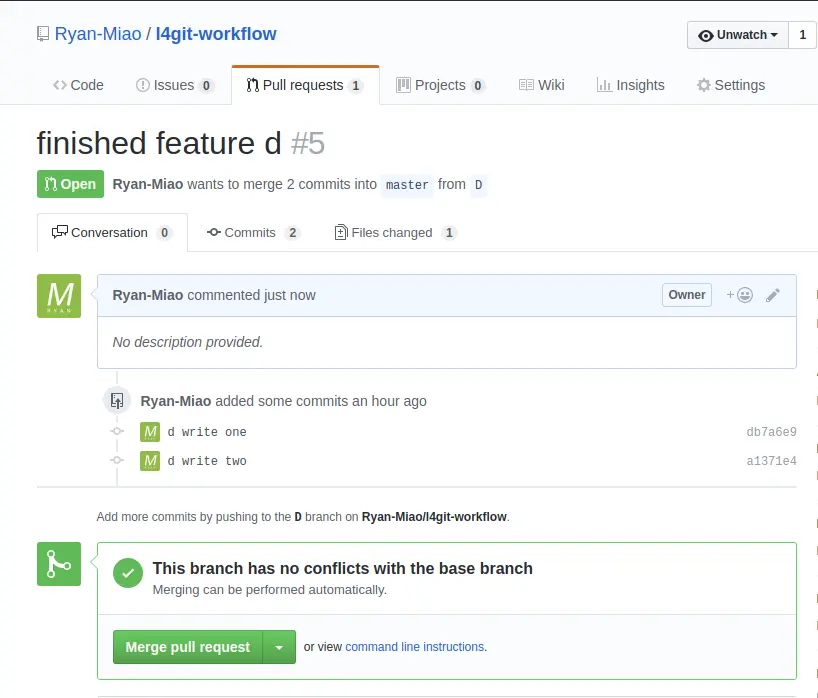The width and height of the screenshot is (818, 698).
Task: Click the Settings gear icon
Action: (x=704, y=85)
